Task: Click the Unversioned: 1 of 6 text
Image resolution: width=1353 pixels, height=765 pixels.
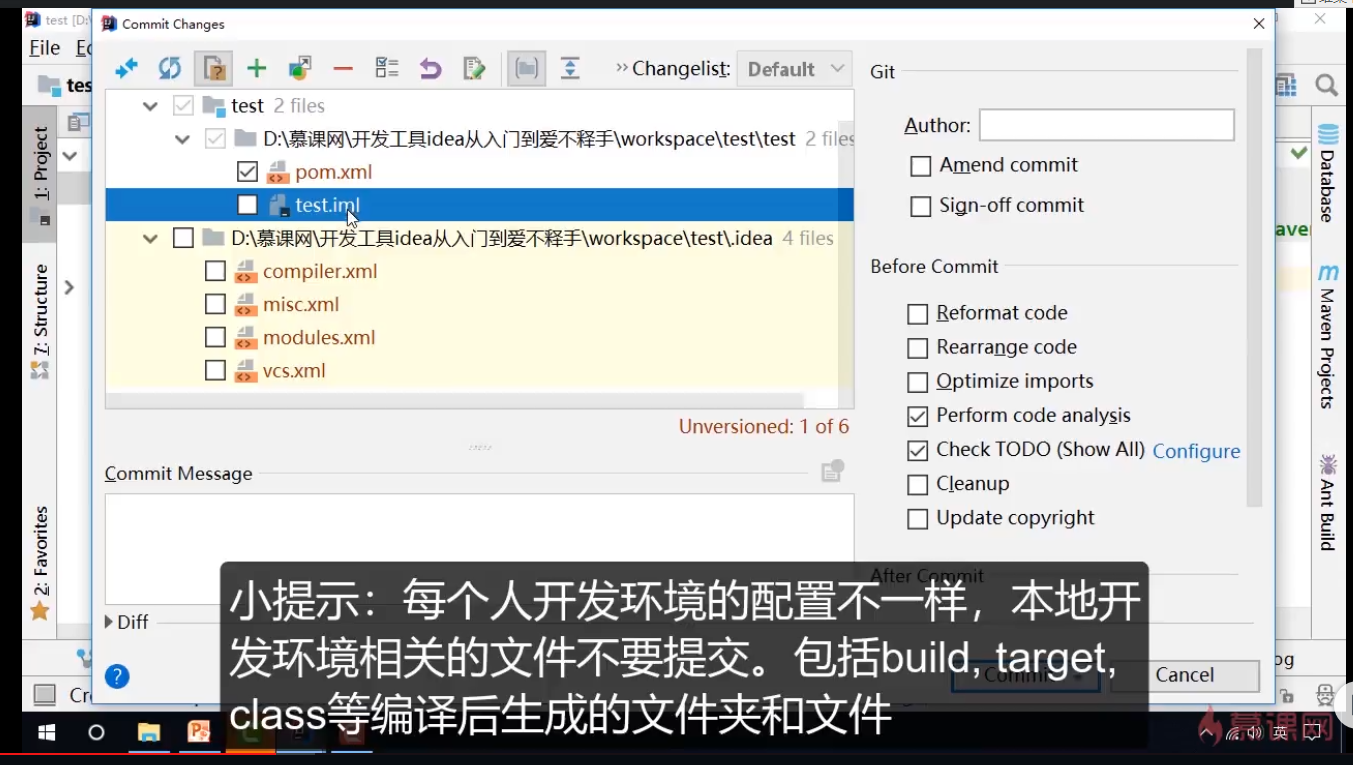Action: click(764, 427)
